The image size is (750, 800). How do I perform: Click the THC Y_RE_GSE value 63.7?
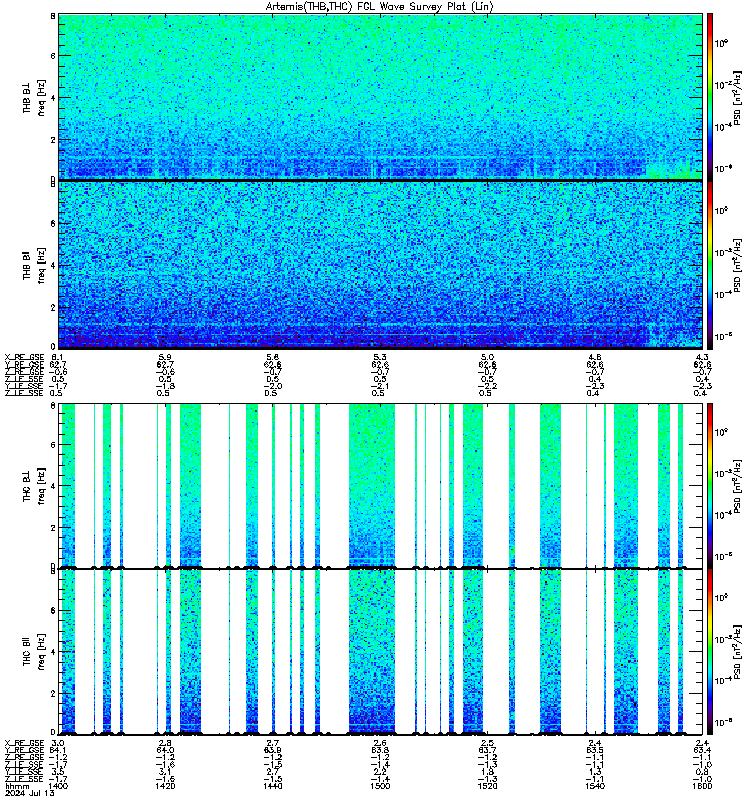coord(487,750)
